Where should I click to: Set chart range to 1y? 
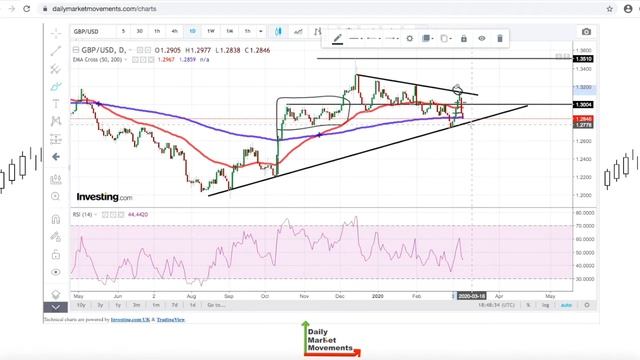click(x=118, y=305)
